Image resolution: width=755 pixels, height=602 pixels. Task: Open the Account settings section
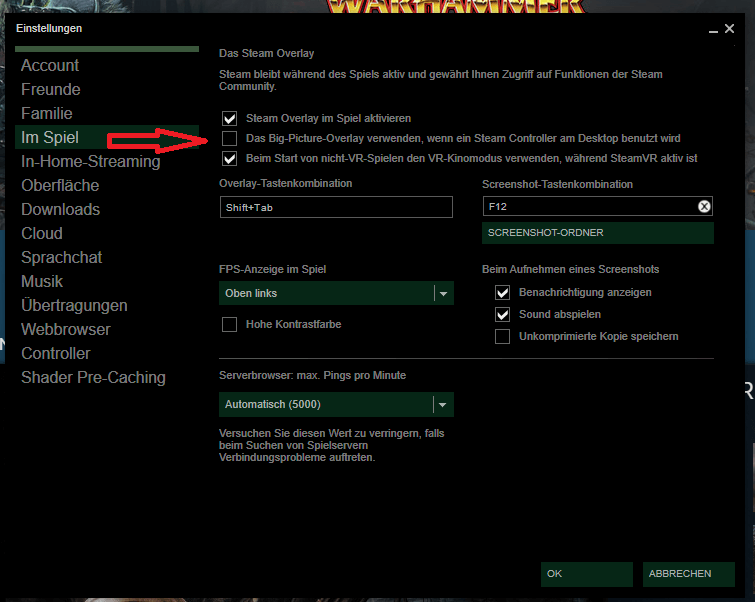click(x=50, y=65)
